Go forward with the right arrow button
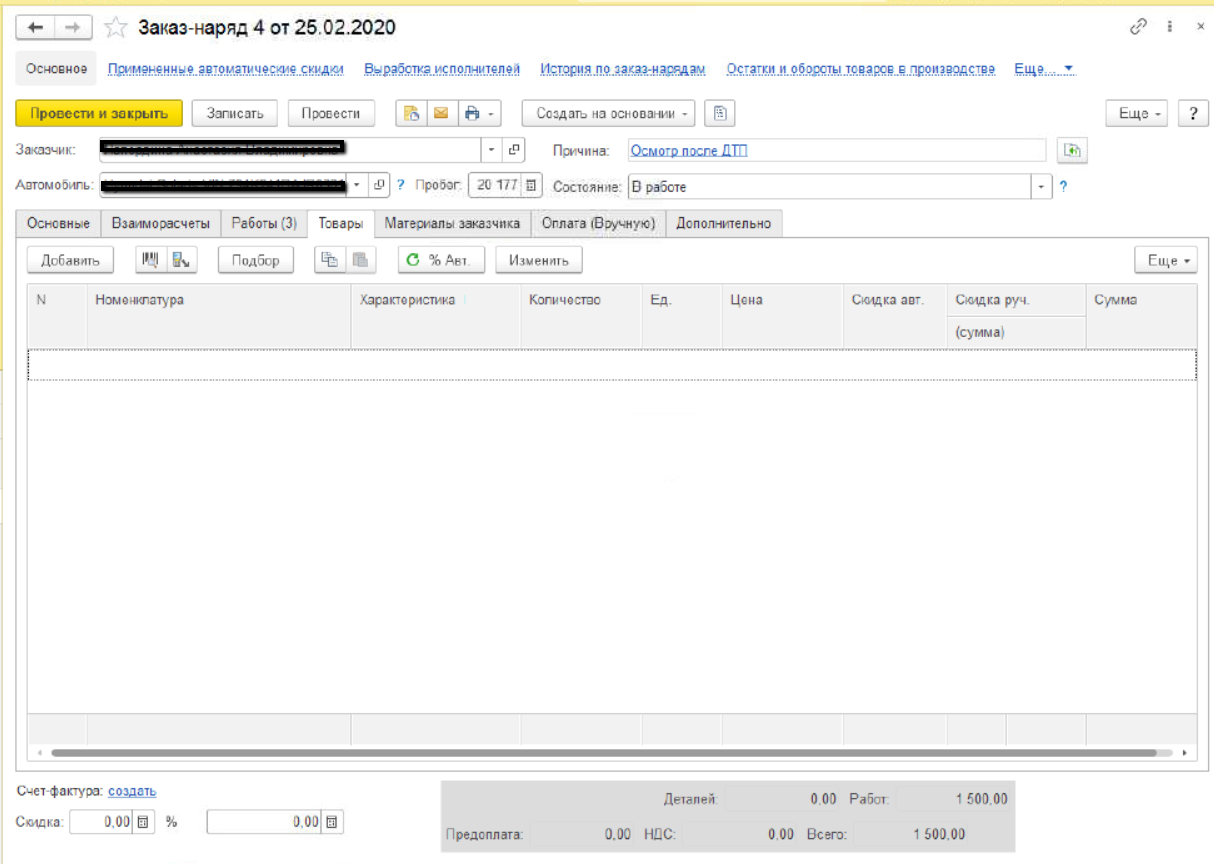1214x864 pixels. coord(72,28)
